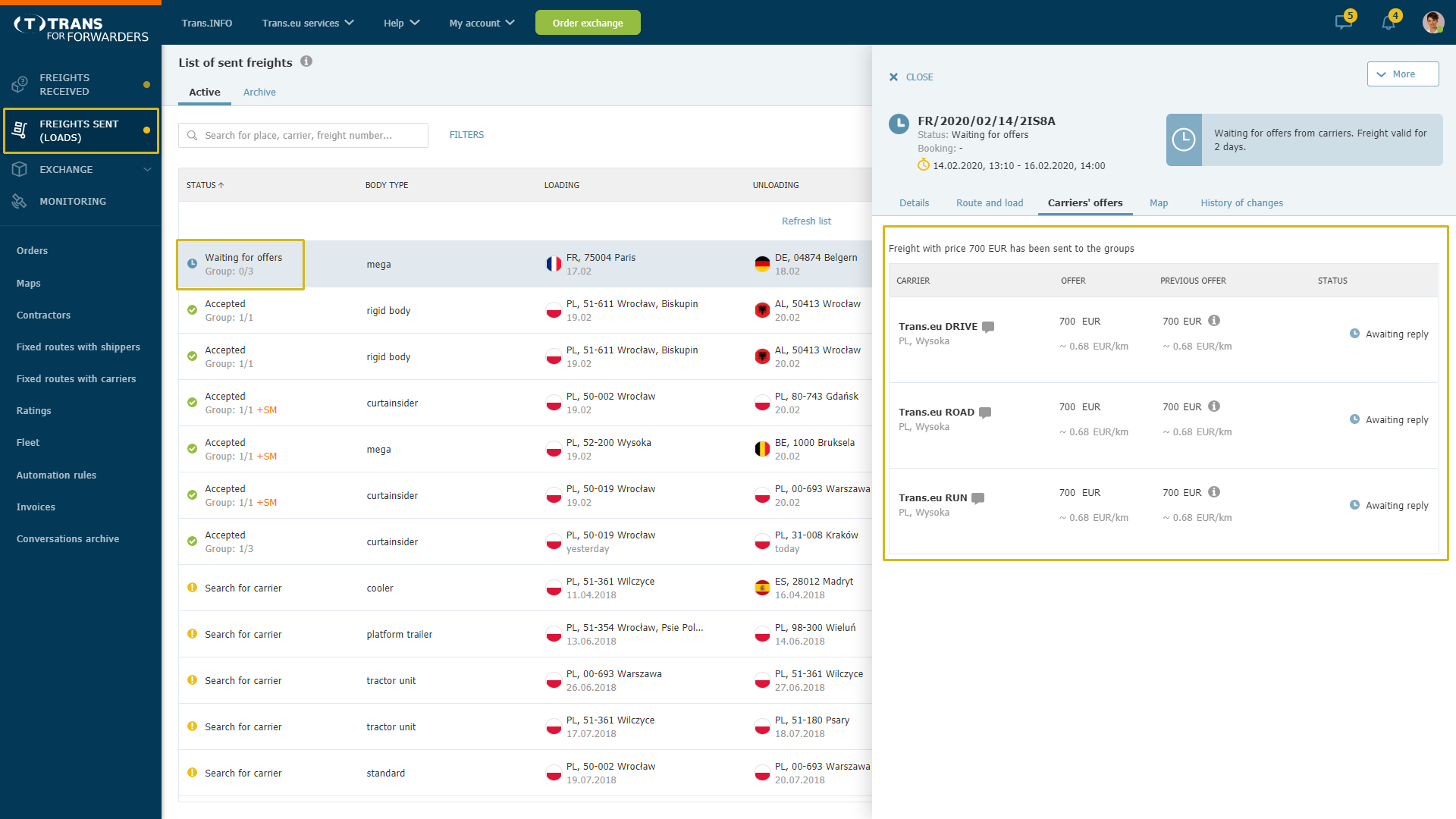Click the chat bubble next to Trans.eu RUN
This screenshot has height=819, width=1456.
[978, 498]
